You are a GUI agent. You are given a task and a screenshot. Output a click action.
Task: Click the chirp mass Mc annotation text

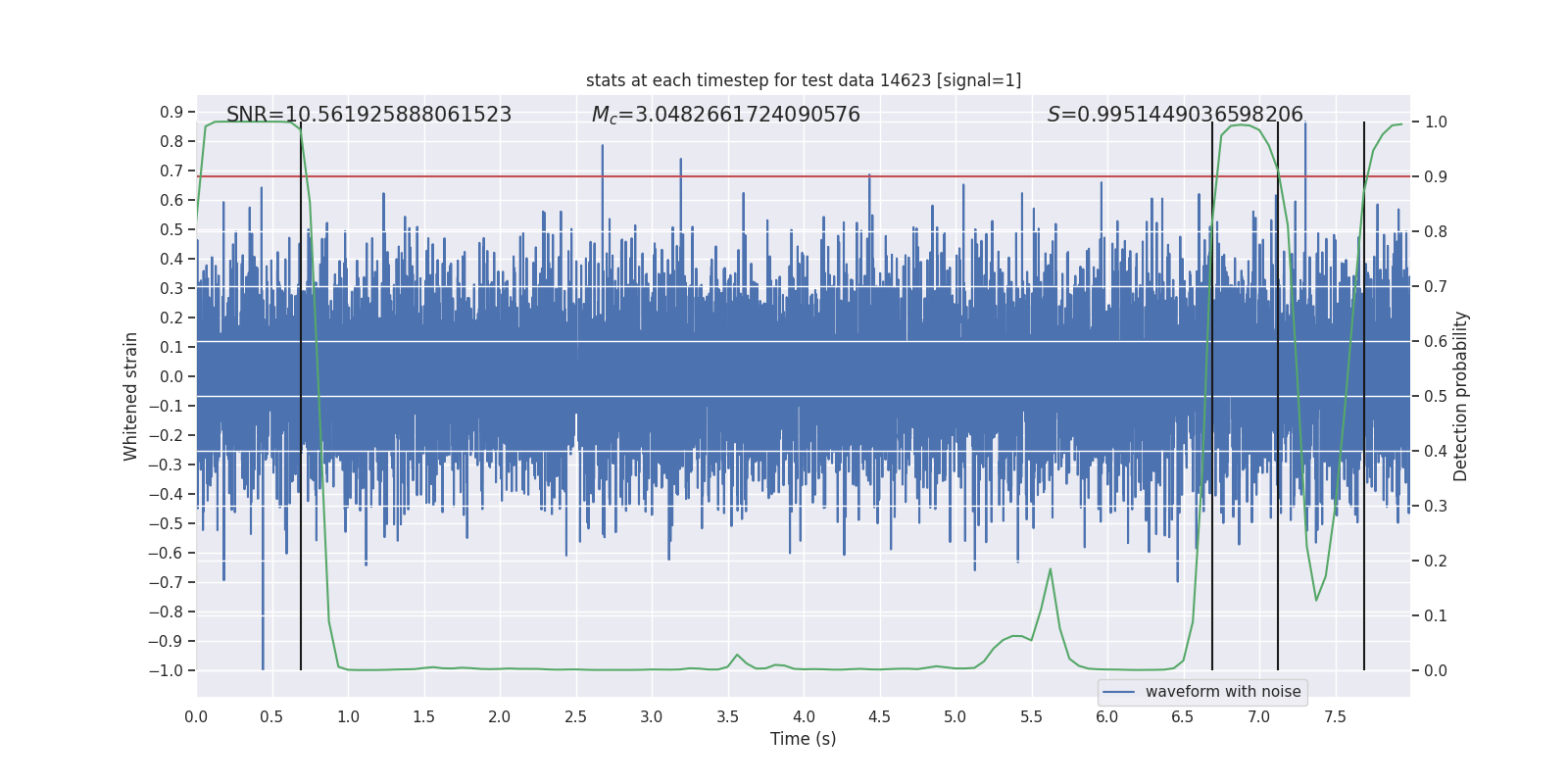[x=725, y=115]
